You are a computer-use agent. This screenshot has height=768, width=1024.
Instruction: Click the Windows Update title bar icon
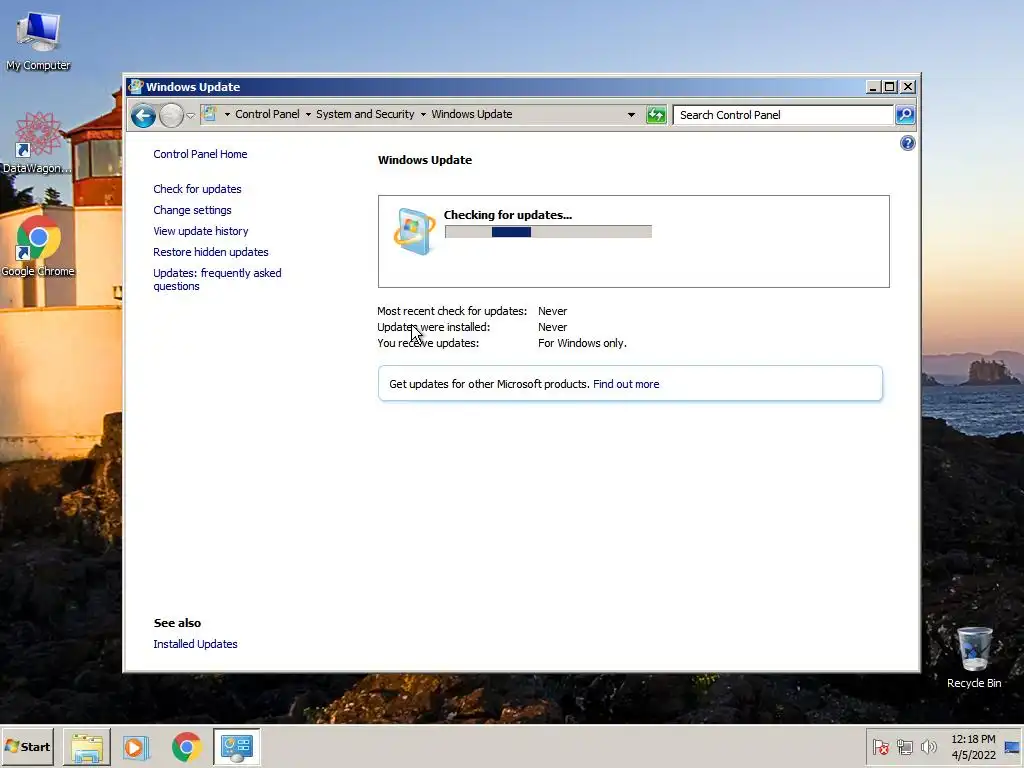point(136,86)
